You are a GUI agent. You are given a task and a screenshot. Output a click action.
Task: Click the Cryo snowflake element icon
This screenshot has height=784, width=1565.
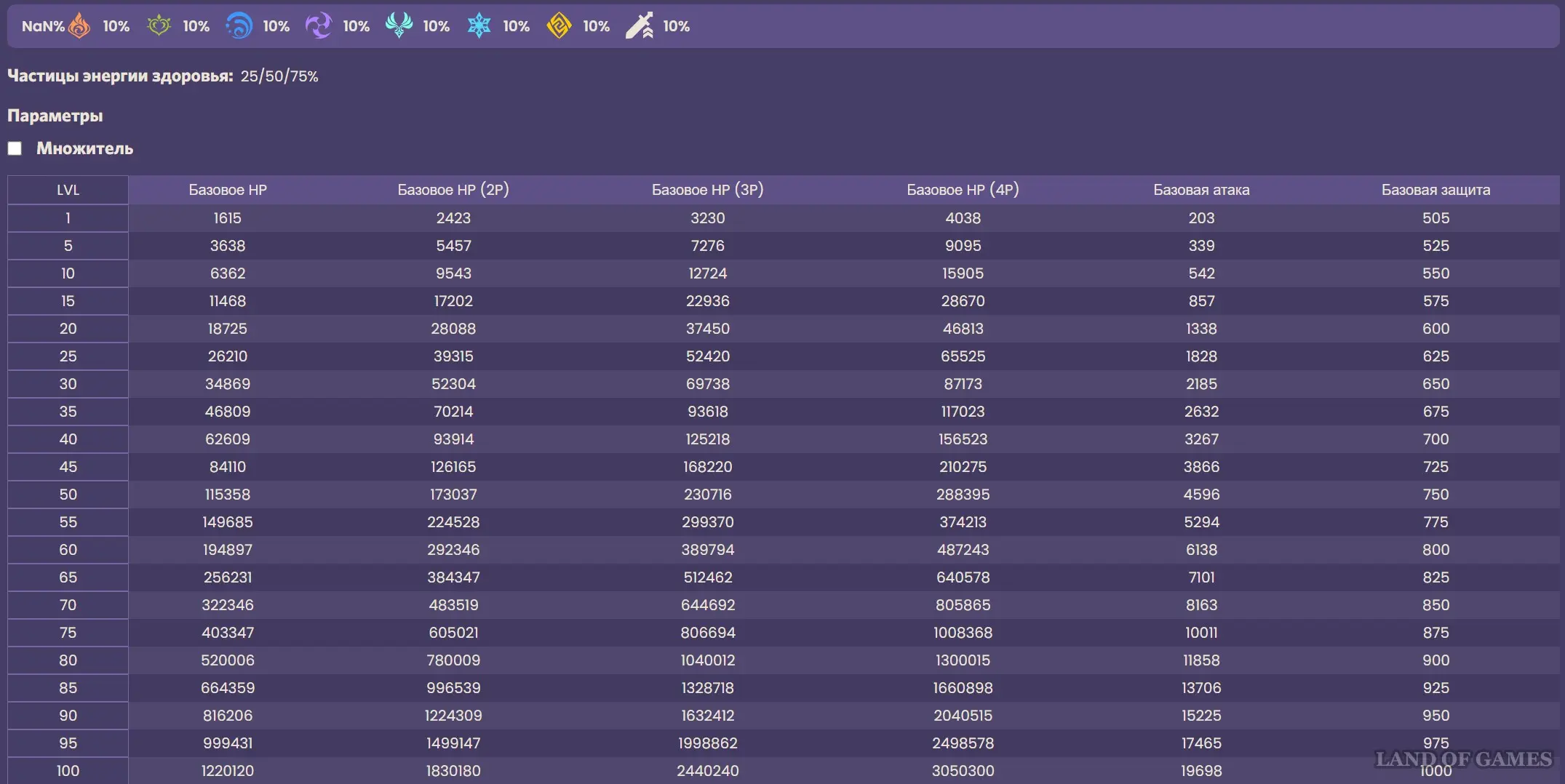(x=479, y=26)
